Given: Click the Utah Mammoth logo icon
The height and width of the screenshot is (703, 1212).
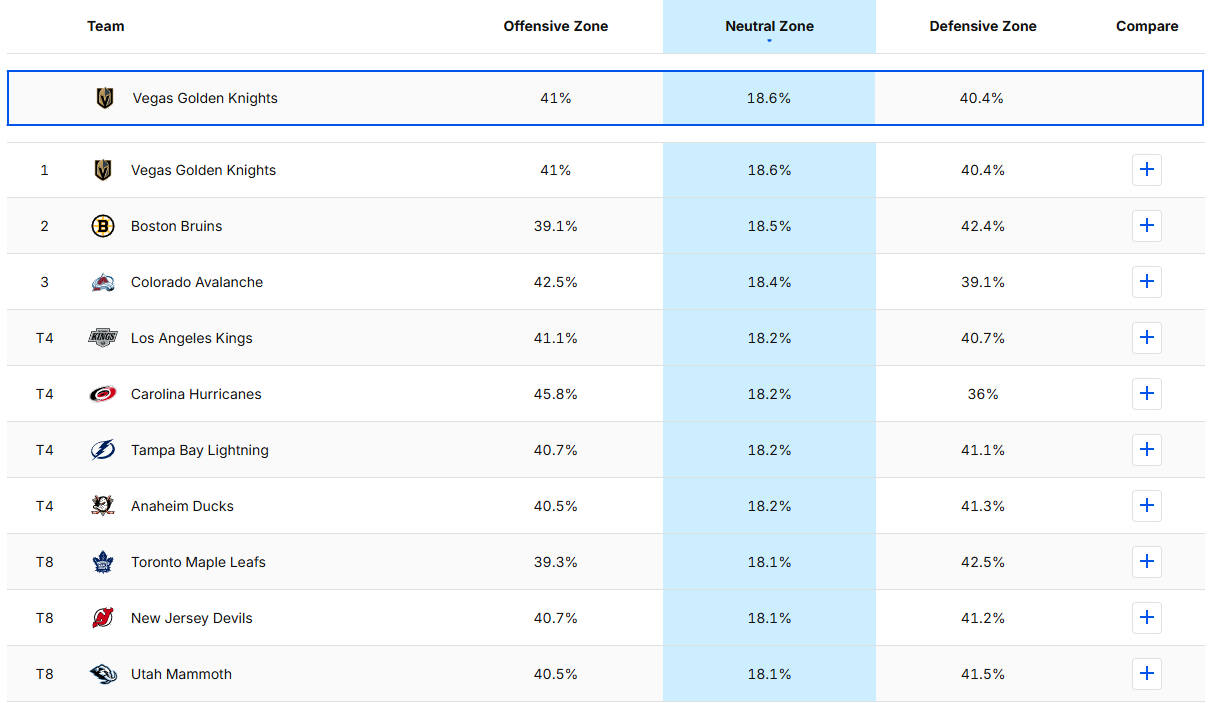Looking at the screenshot, I should pos(103,674).
